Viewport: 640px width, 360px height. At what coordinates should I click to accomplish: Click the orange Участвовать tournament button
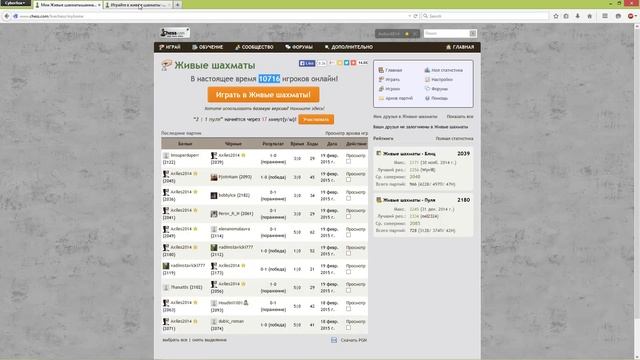click(316, 120)
